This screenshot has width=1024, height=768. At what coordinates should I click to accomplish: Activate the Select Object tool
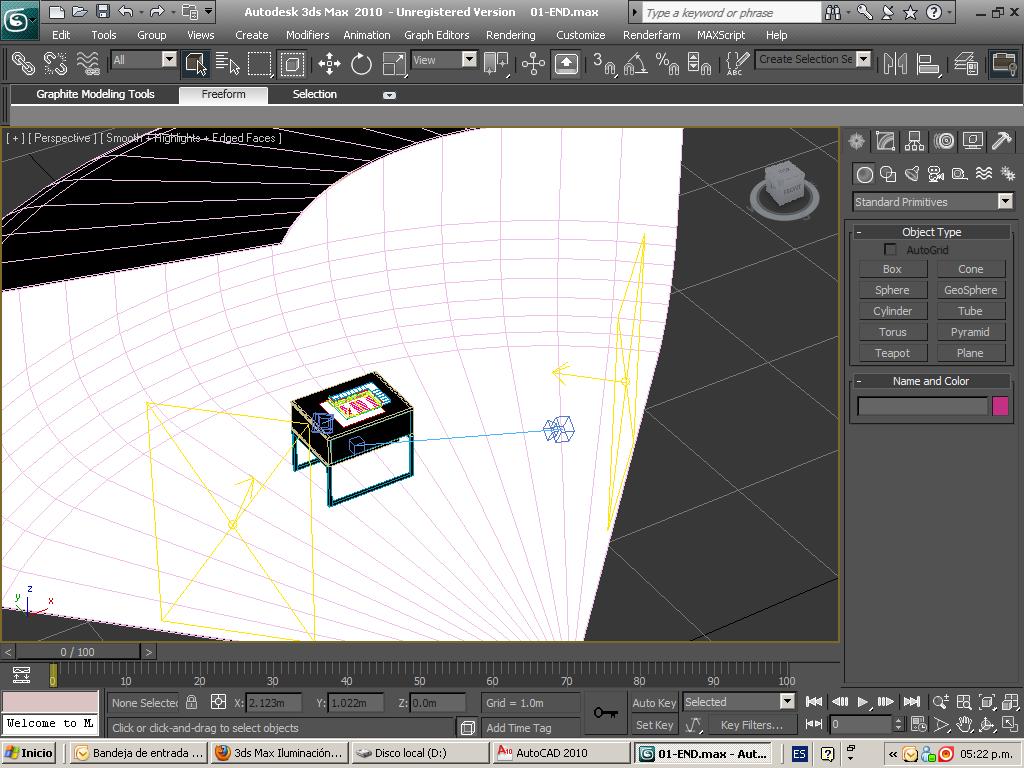[196, 63]
